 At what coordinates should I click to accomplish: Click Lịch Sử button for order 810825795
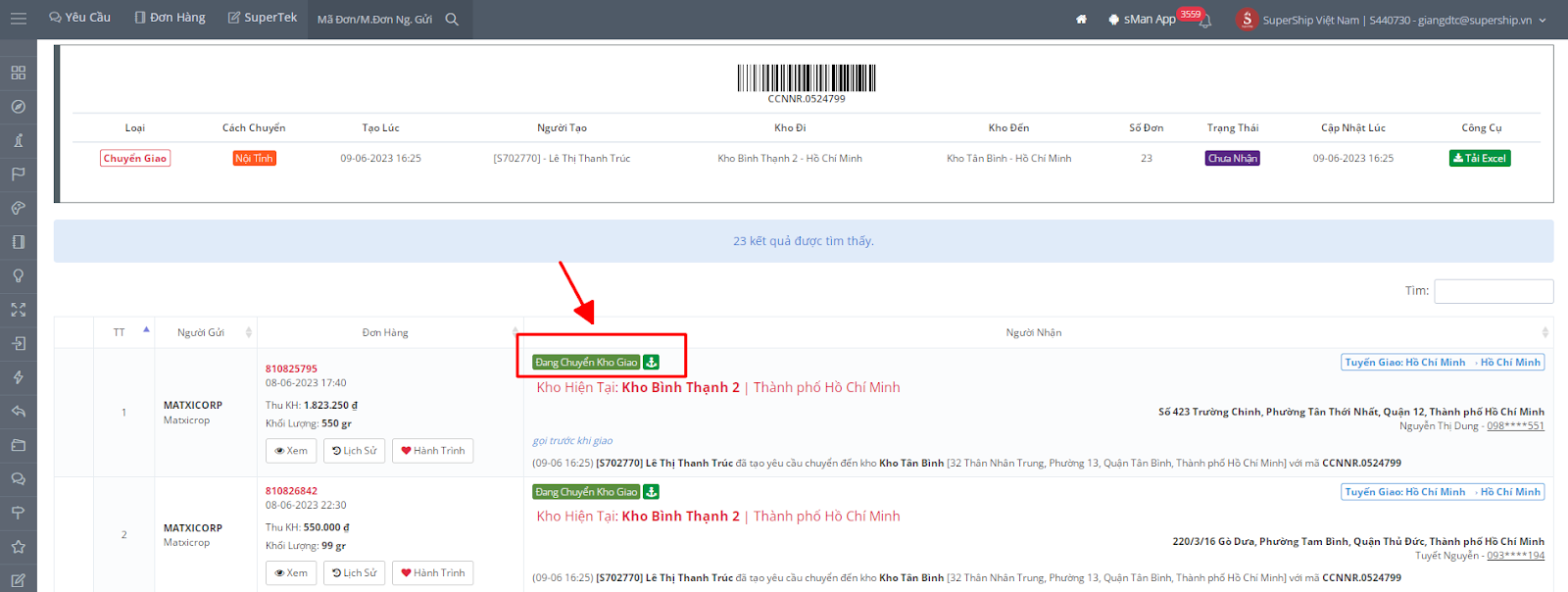(x=354, y=451)
